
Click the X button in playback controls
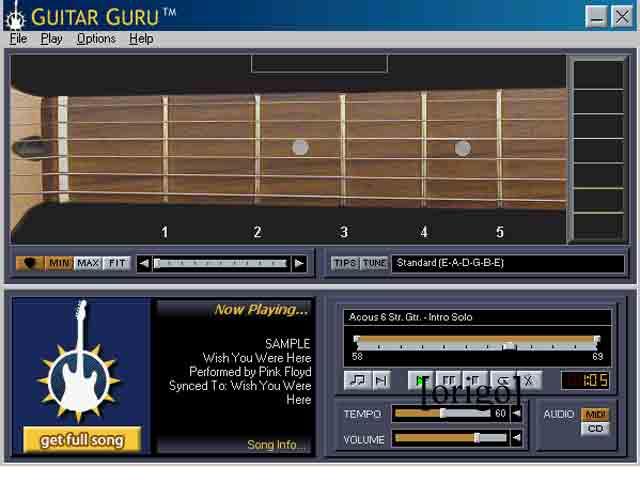(529, 381)
